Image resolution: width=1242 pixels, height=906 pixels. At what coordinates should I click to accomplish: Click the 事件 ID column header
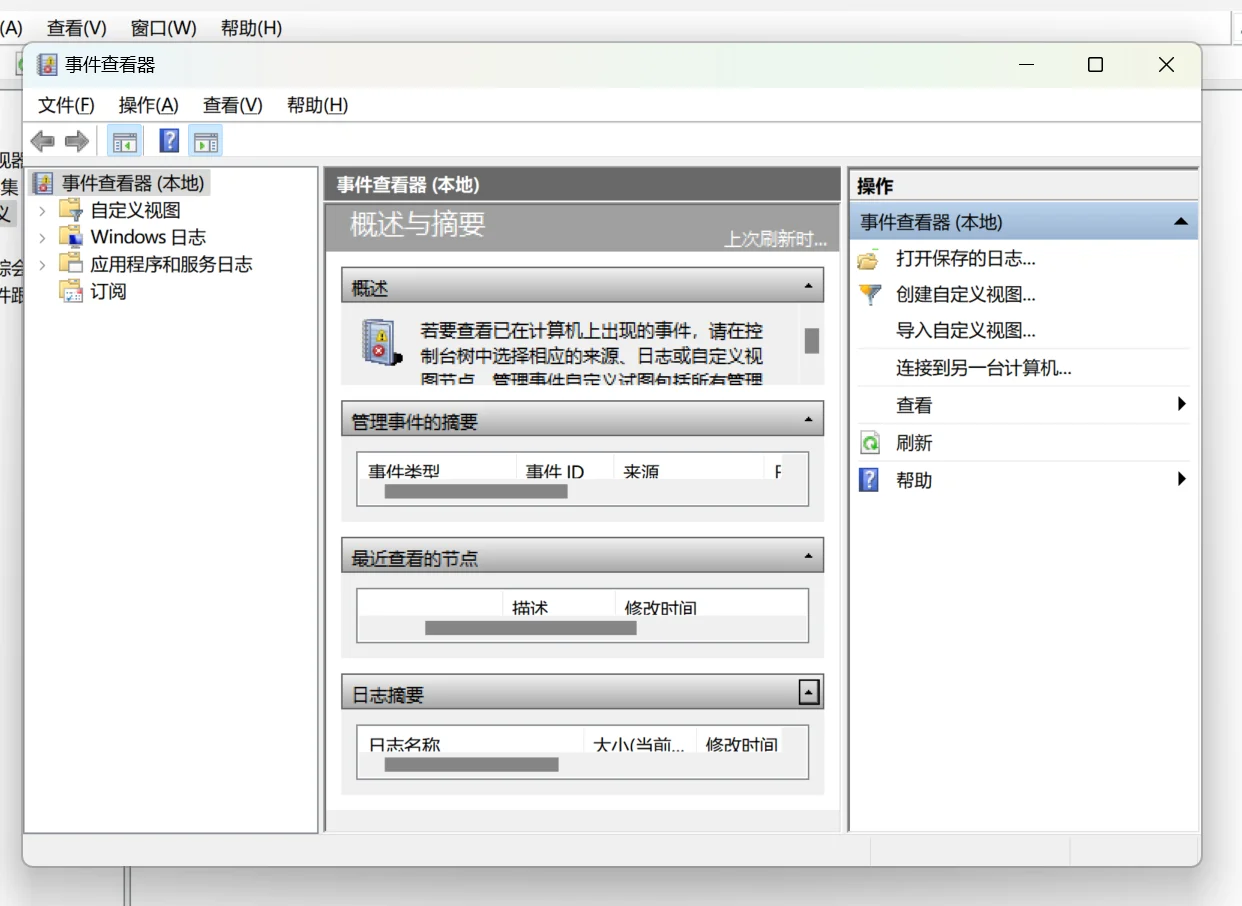[563, 469]
